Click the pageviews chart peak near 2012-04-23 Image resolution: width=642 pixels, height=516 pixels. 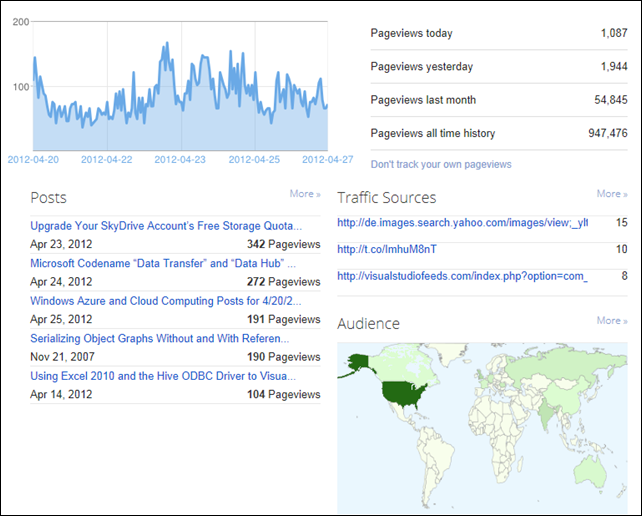pyautogui.click(x=167, y=43)
